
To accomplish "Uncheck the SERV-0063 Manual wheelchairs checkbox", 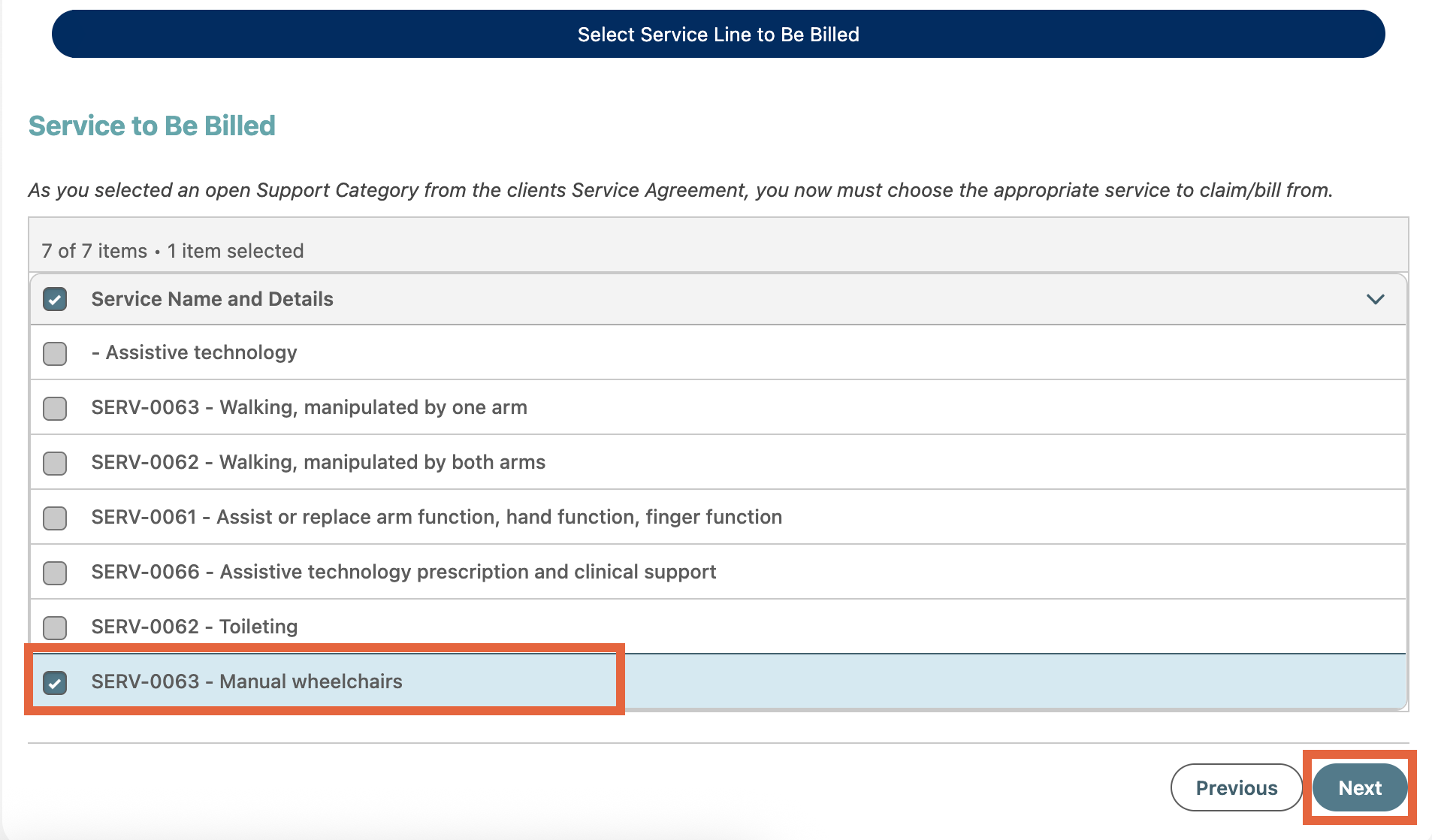I will pyautogui.click(x=55, y=682).
